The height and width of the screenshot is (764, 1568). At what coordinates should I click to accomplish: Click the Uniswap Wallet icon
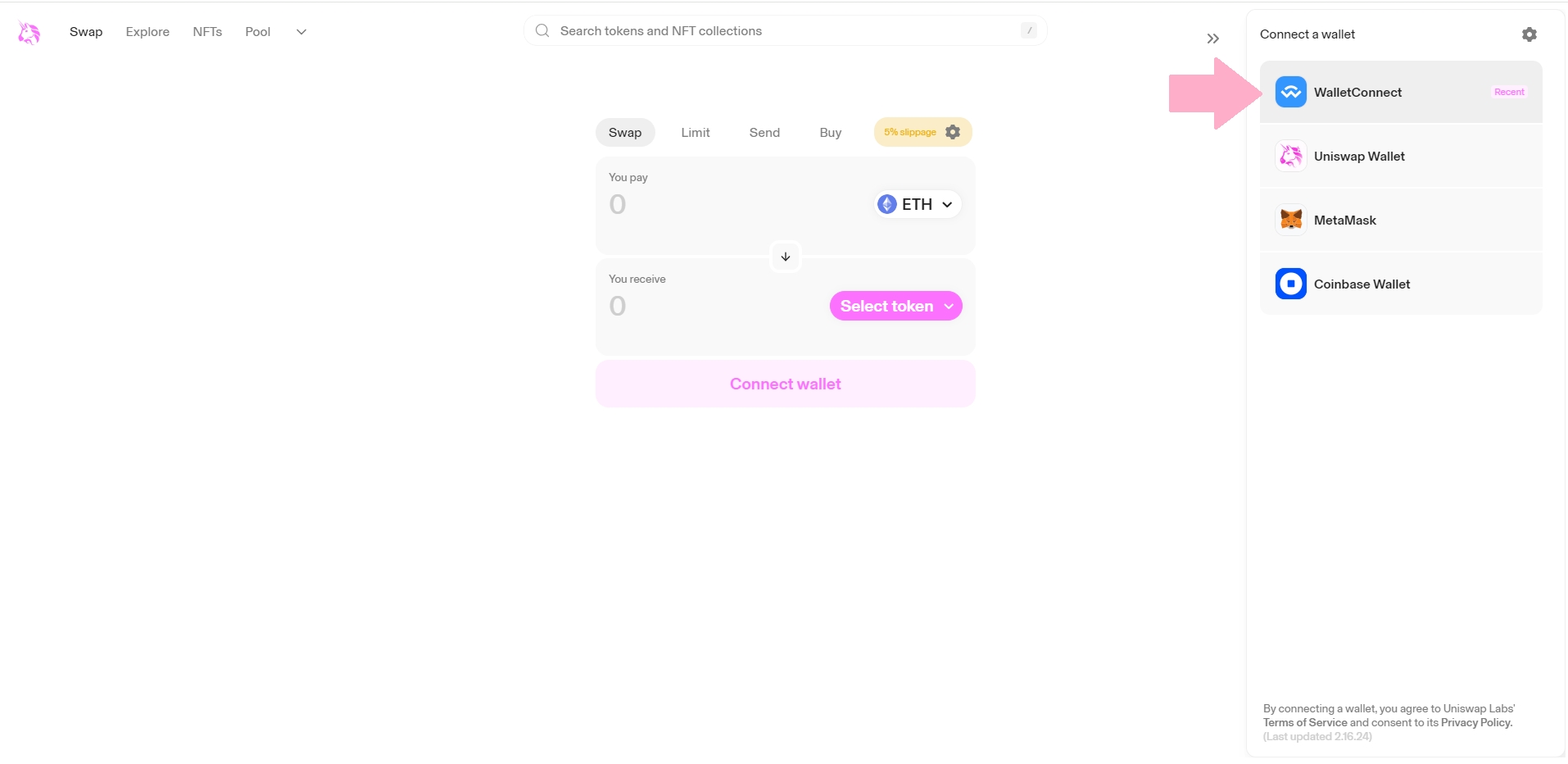coord(1290,156)
